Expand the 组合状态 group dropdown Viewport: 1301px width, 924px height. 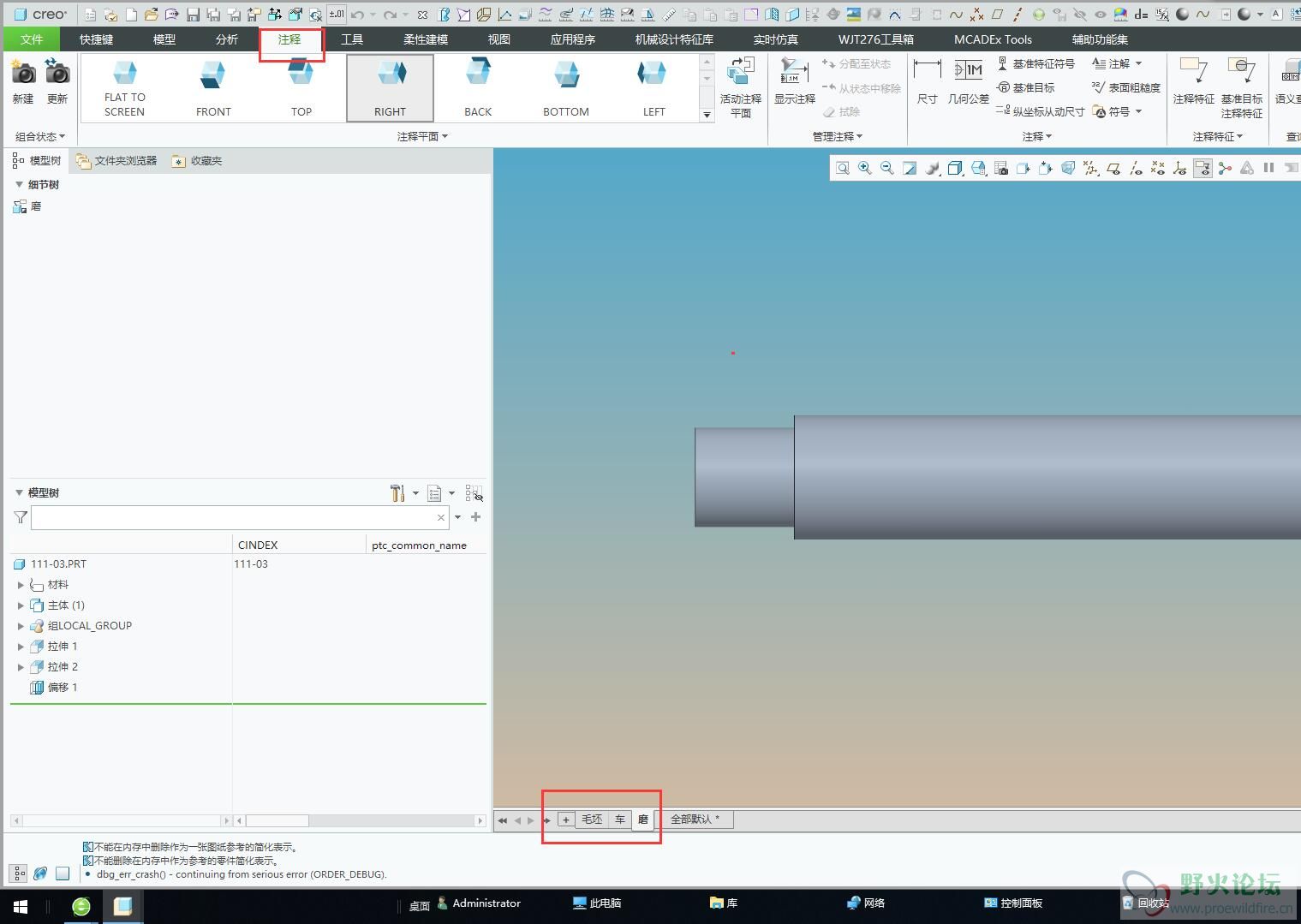tap(40, 136)
